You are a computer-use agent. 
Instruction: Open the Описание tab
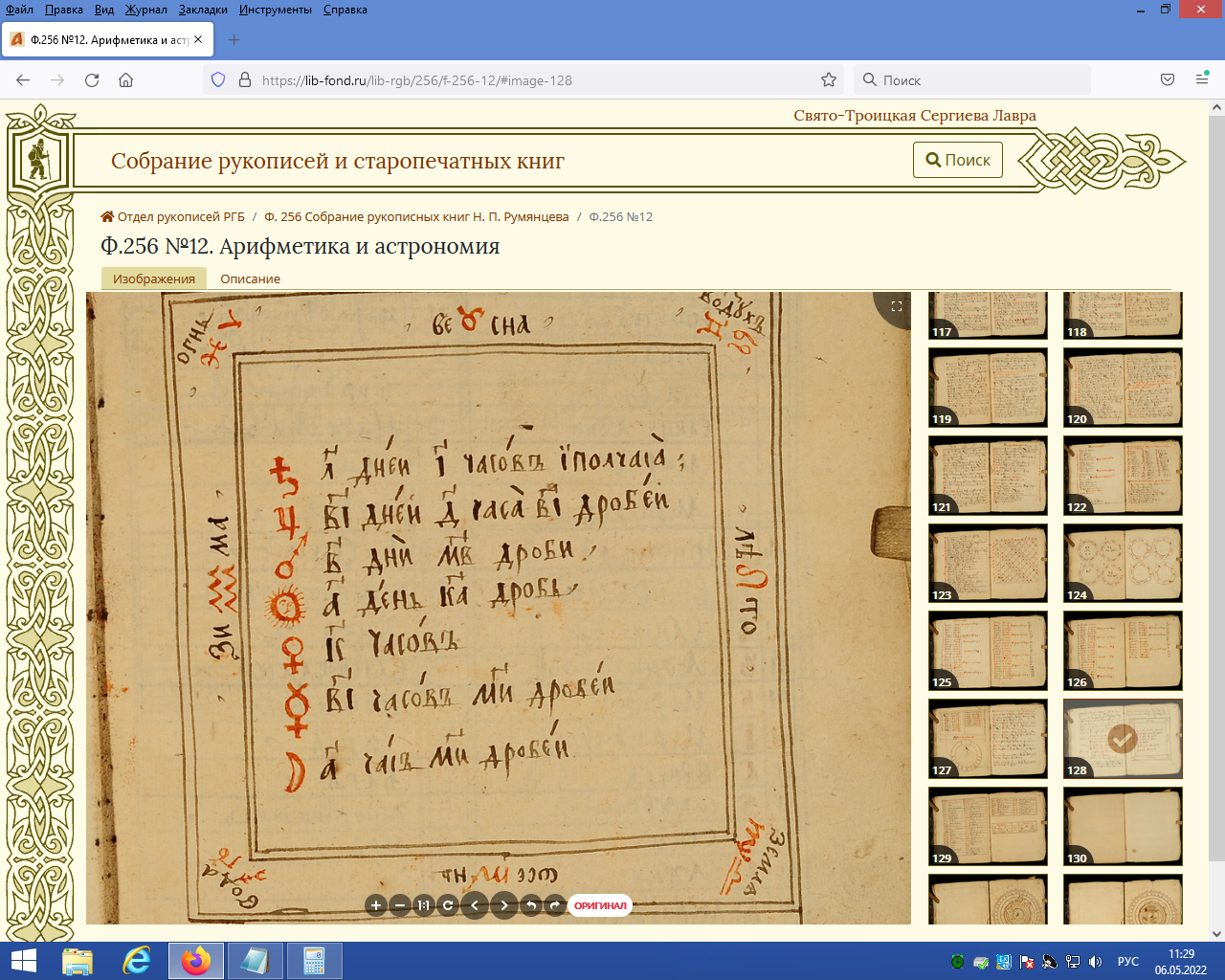click(x=250, y=279)
